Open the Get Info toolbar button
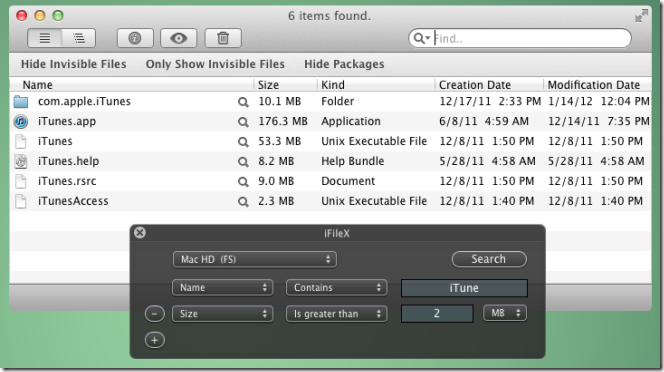This screenshot has height=372, width=664. coord(135,38)
